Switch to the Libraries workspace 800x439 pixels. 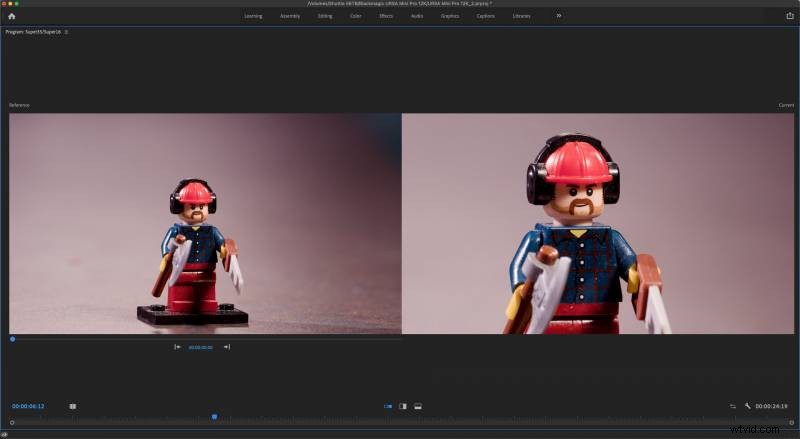click(521, 16)
